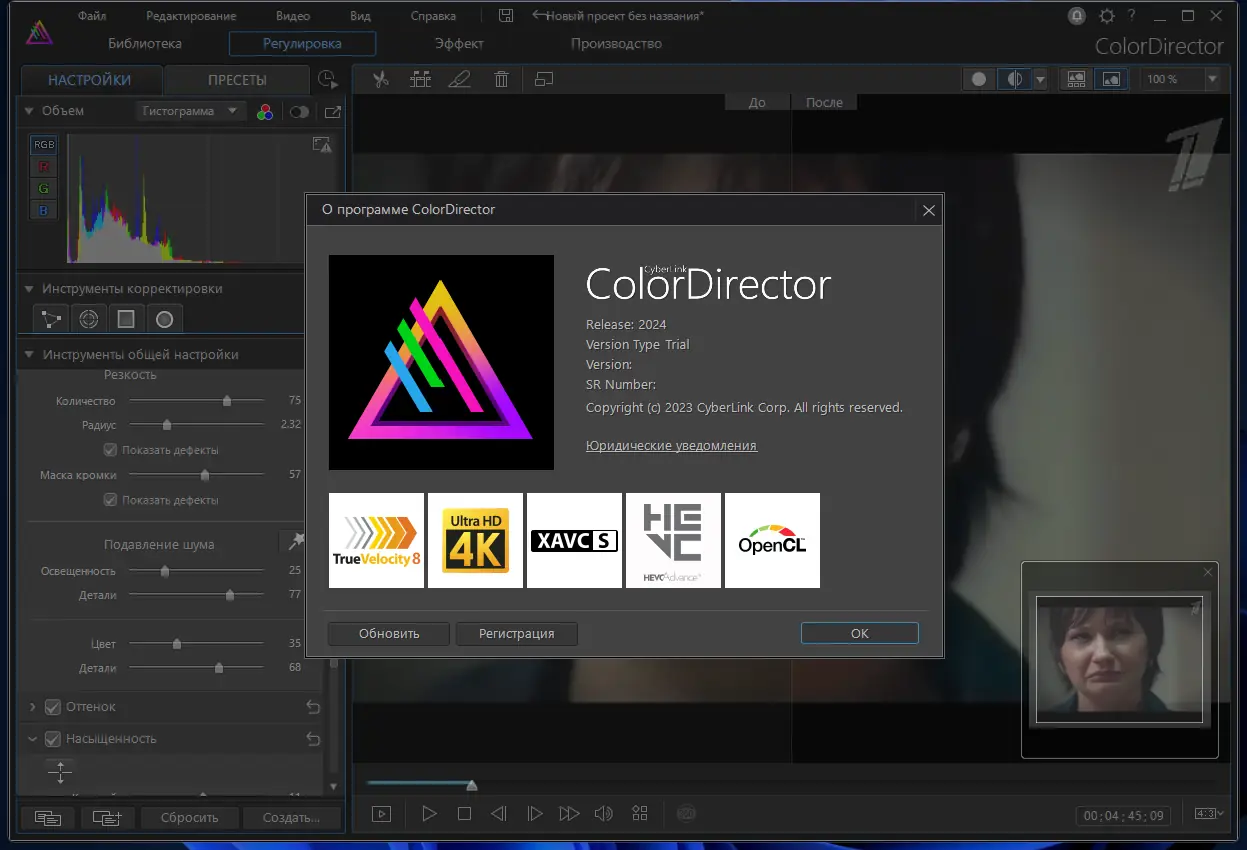The image size is (1247, 850).
Task: Select the pen edit tool in toolbar
Action: coord(459,79)
